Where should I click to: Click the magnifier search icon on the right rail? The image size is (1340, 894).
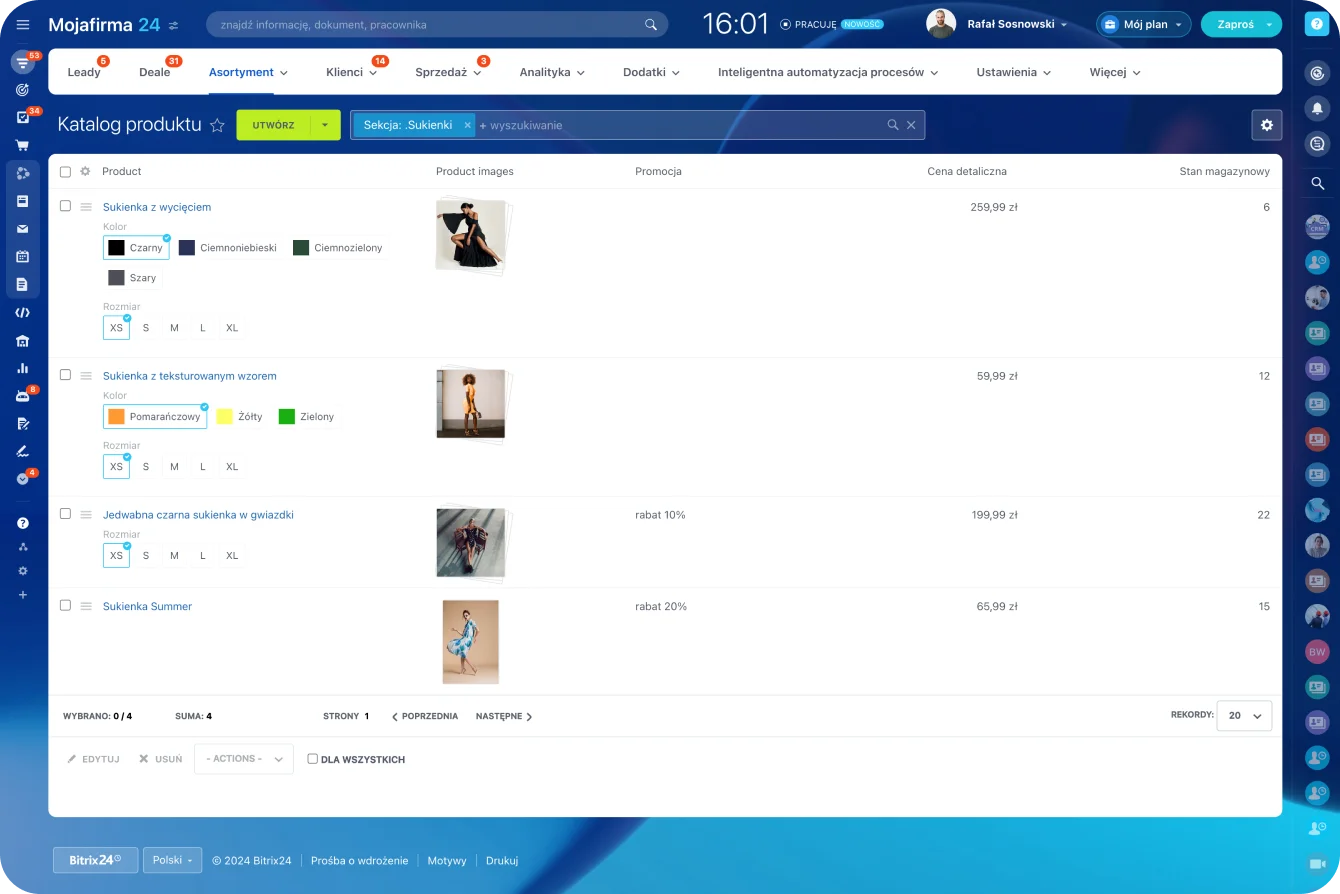tap(1317, 183)
